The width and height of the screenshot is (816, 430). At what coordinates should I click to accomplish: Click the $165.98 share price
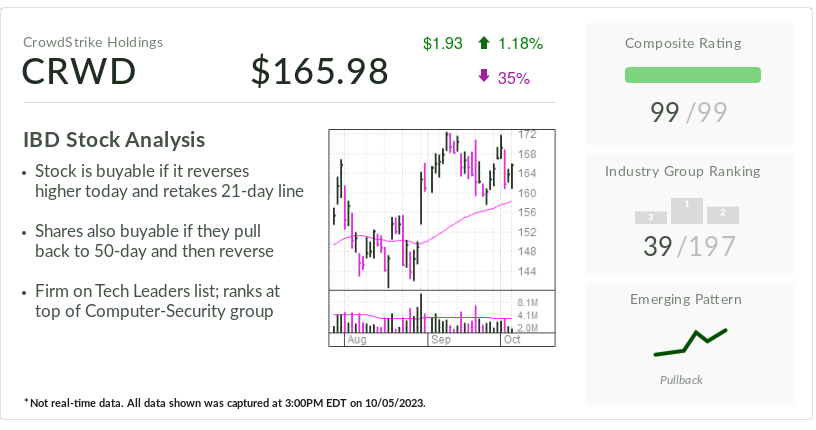[x=319, y=72]
